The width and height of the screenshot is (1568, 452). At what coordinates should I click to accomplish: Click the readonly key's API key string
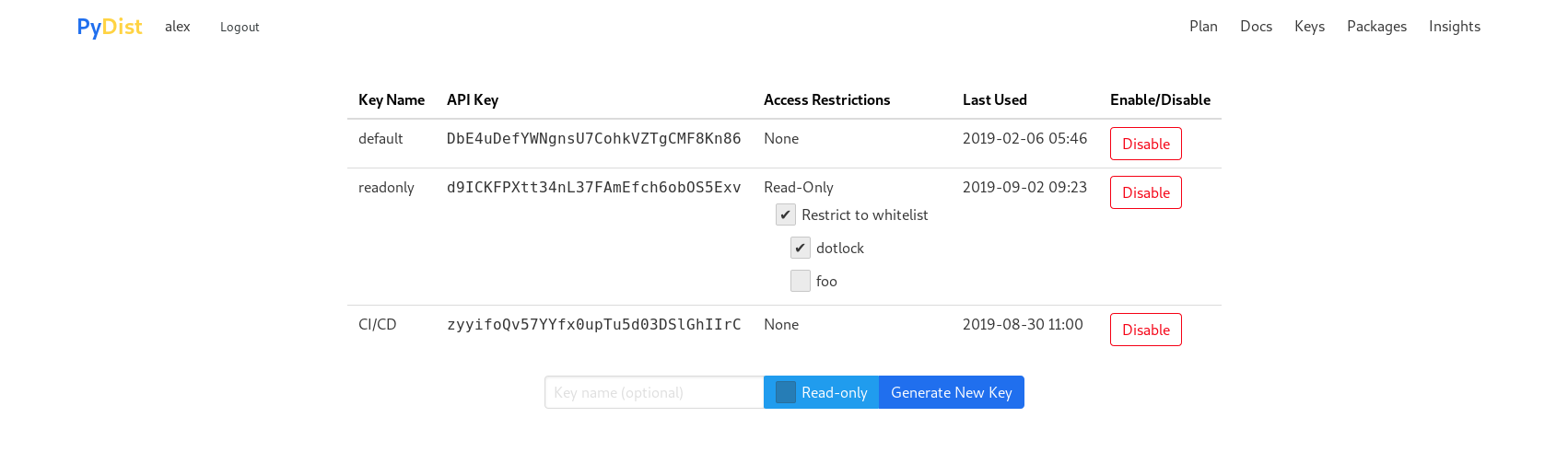pos(593,188)
